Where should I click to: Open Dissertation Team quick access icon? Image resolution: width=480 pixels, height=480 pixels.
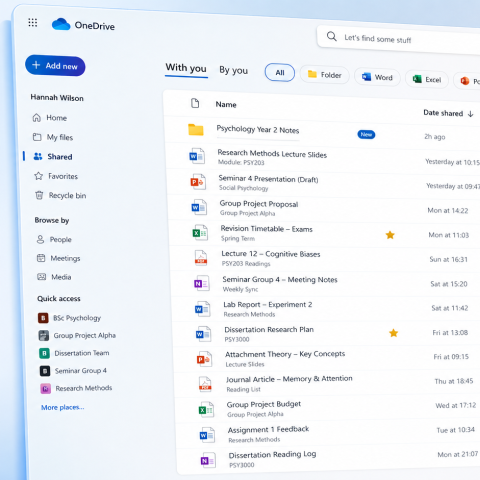(44, 353)
